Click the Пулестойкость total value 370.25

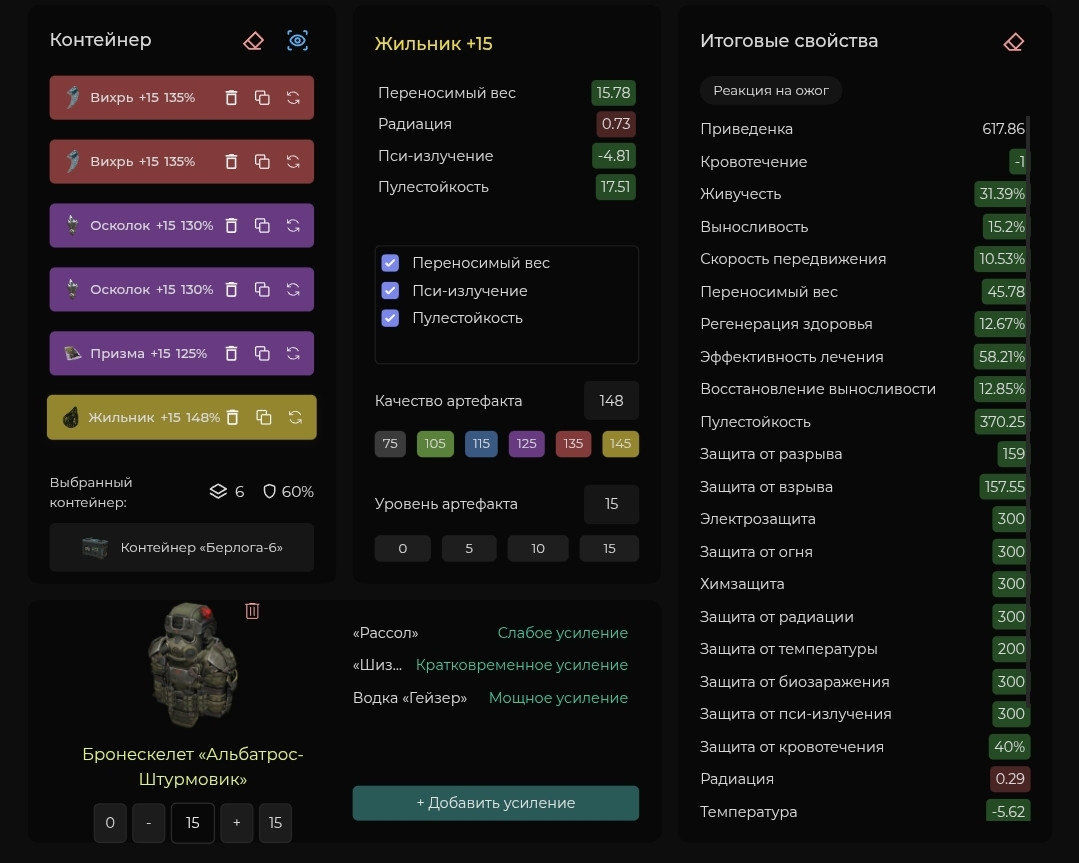pyautogui.click(x=1001, y=422)
